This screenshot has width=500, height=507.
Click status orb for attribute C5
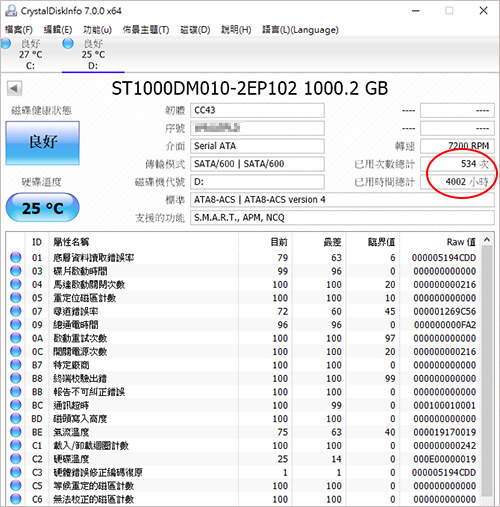(x=15, y=485)
